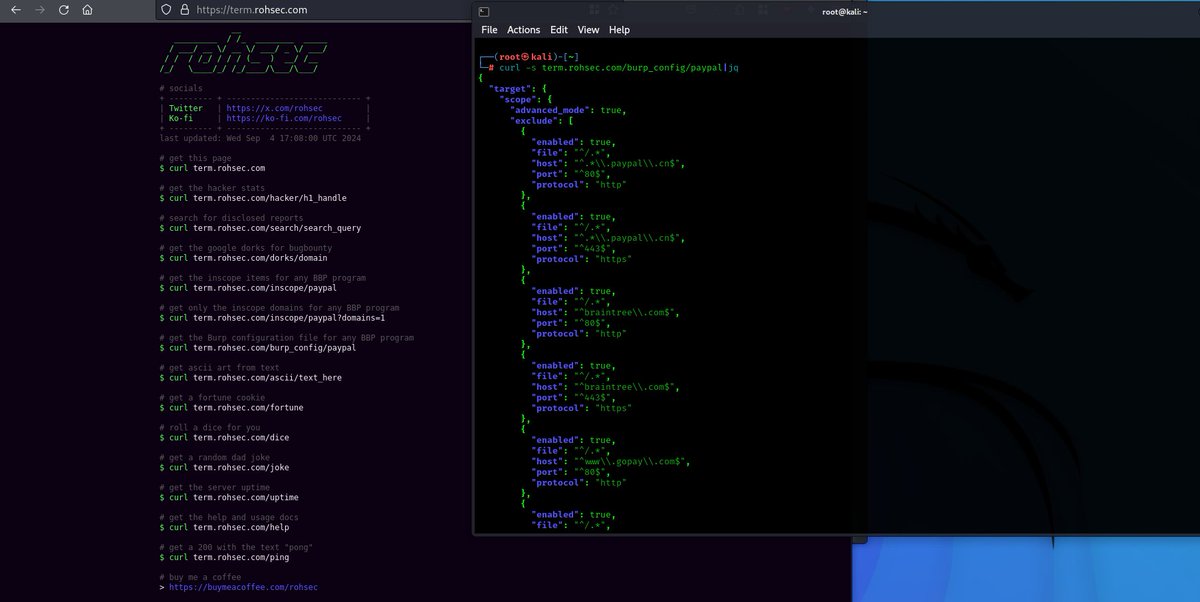
Task: Click the 'curl term.rohsec.com/ascii/text_here' line
Action: [250, 378]
